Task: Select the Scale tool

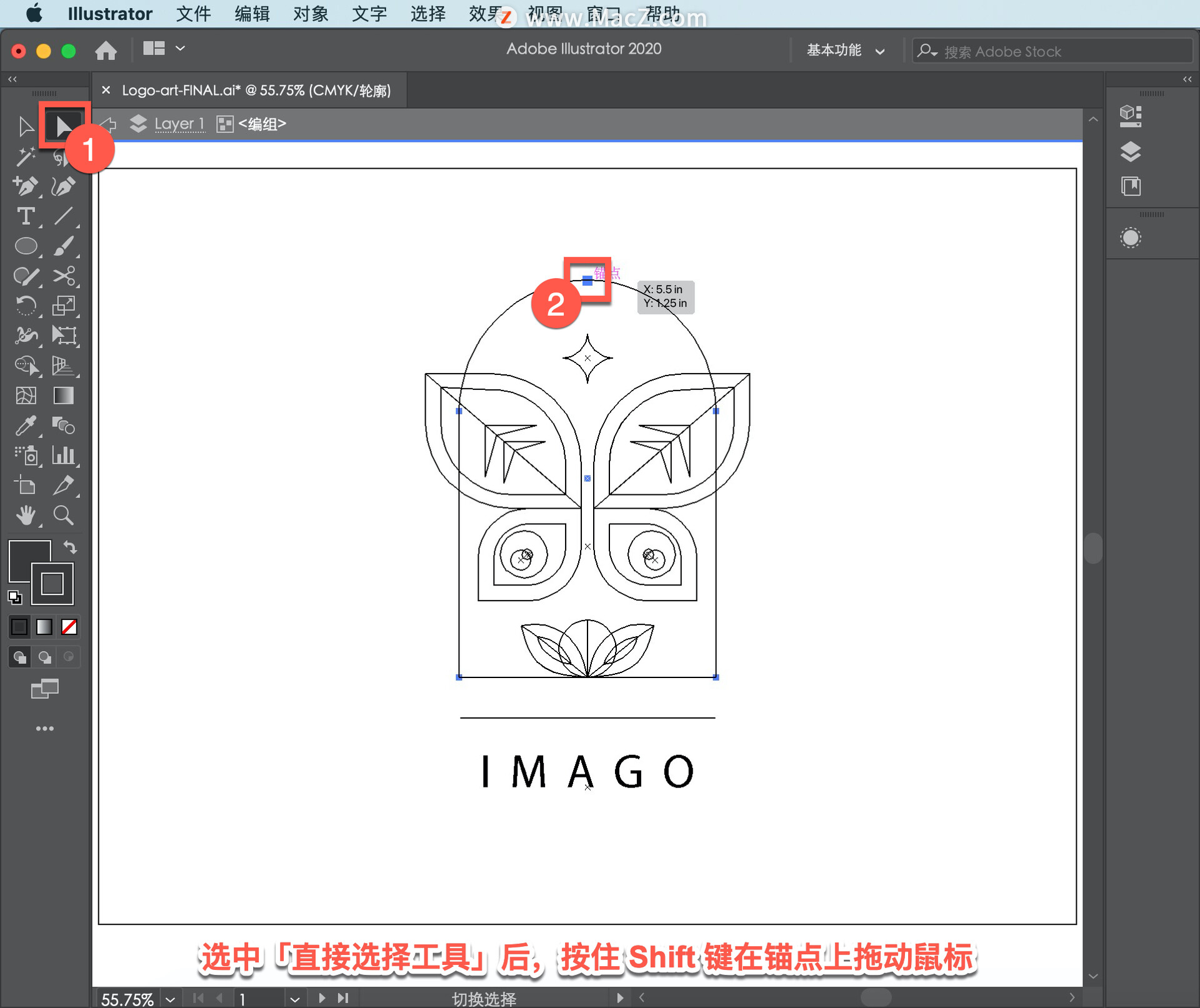Action: [x=63, y=306]
